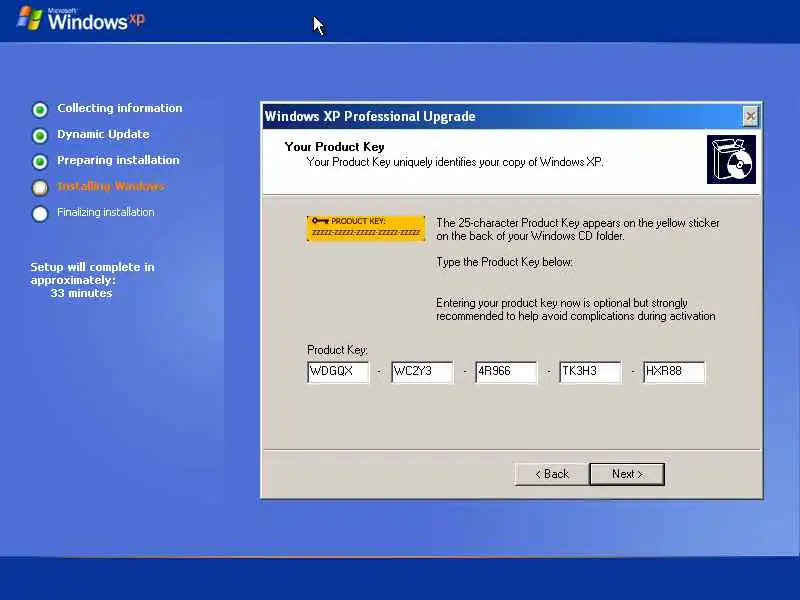The height and width of the screenshot is (600, 800).
Task: Click the 'Setup will complete in approximately:' text
Action: [92, 273]
